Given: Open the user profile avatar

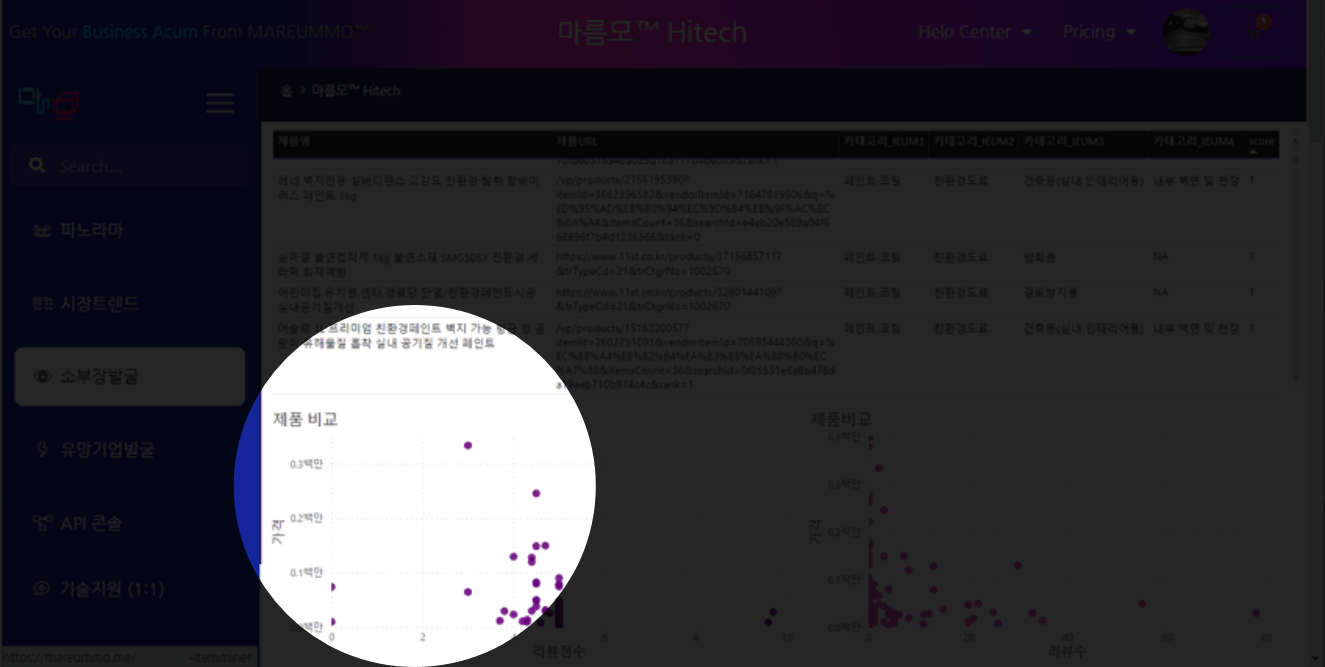Looking at the screenshot, I should [x=1186, y=32].
